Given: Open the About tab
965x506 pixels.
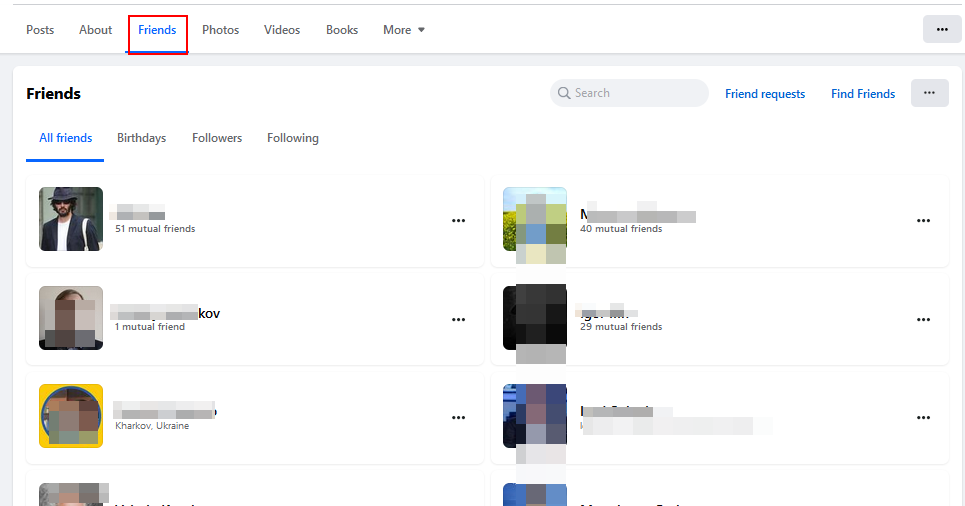Looking at the screenshot, I should [95, 30].
